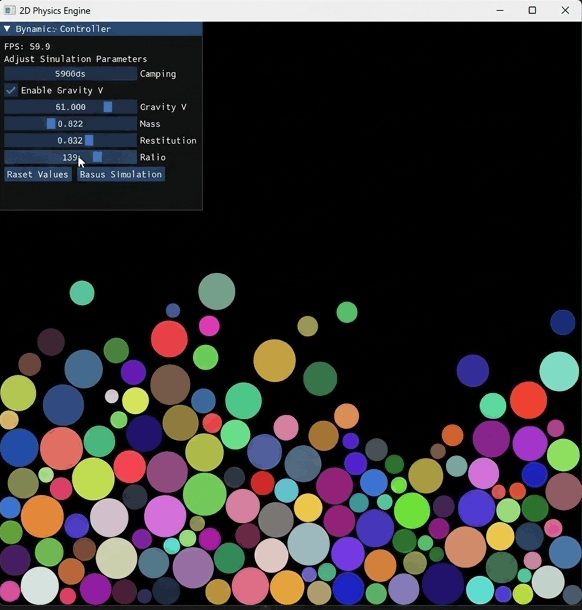This screenshot has height=610, width=582.
Task: Maximize the 2D Physics Engine window
Action: 532,11
